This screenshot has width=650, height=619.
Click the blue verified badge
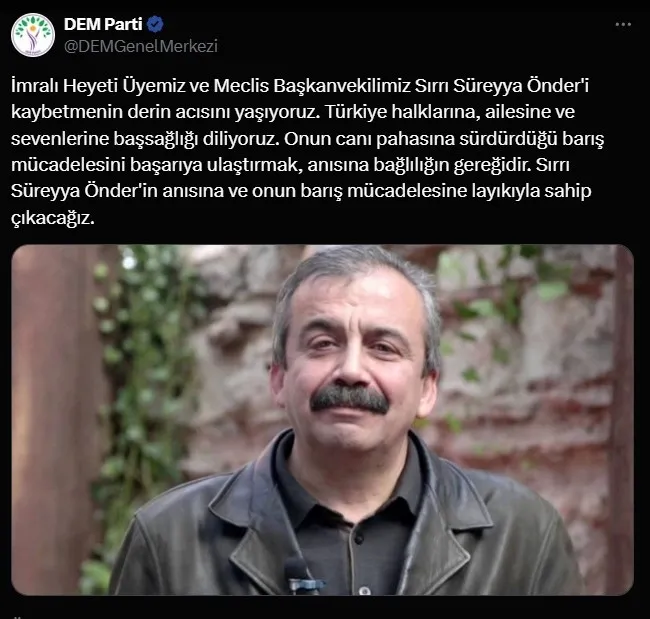[x=155, y=24]
